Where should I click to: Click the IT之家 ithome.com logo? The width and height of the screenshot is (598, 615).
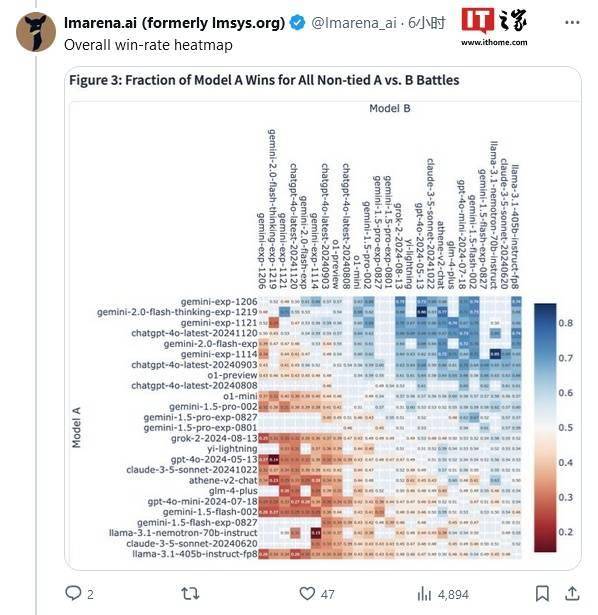[494, 27]
